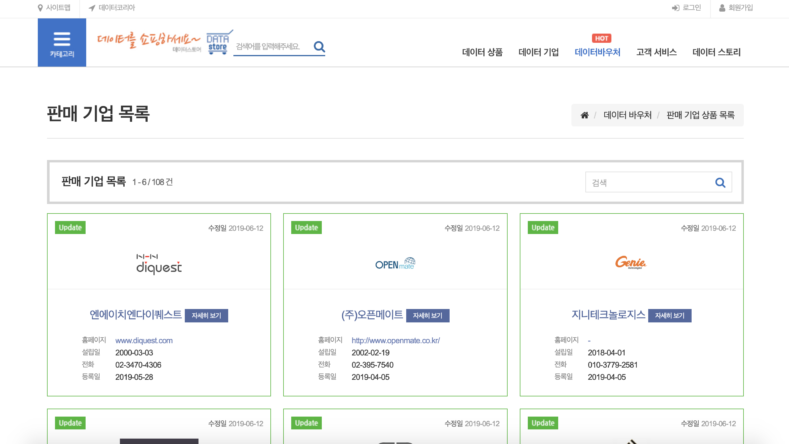The width and height of the screenshot is (789, 444).
Task: Click the Data Store site logo
Action: click(x=162, y=43)
